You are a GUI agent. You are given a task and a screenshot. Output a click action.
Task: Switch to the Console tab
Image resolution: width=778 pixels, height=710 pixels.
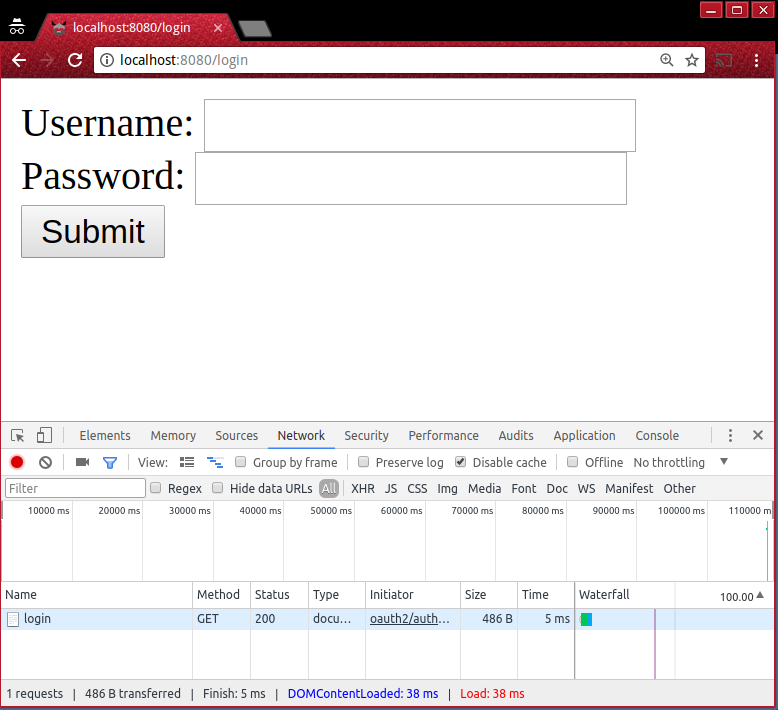point(657,436)
